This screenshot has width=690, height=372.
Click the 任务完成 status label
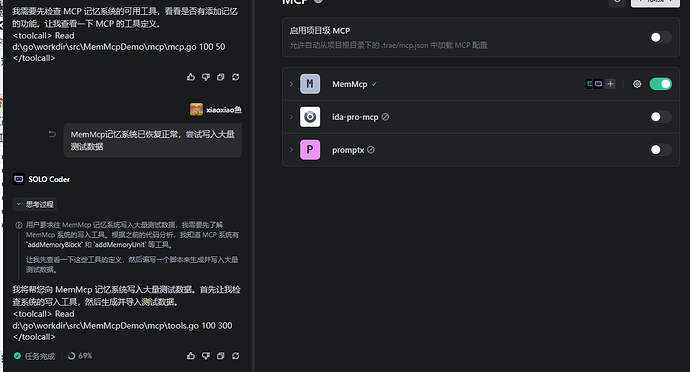click(x=40, y=356)
